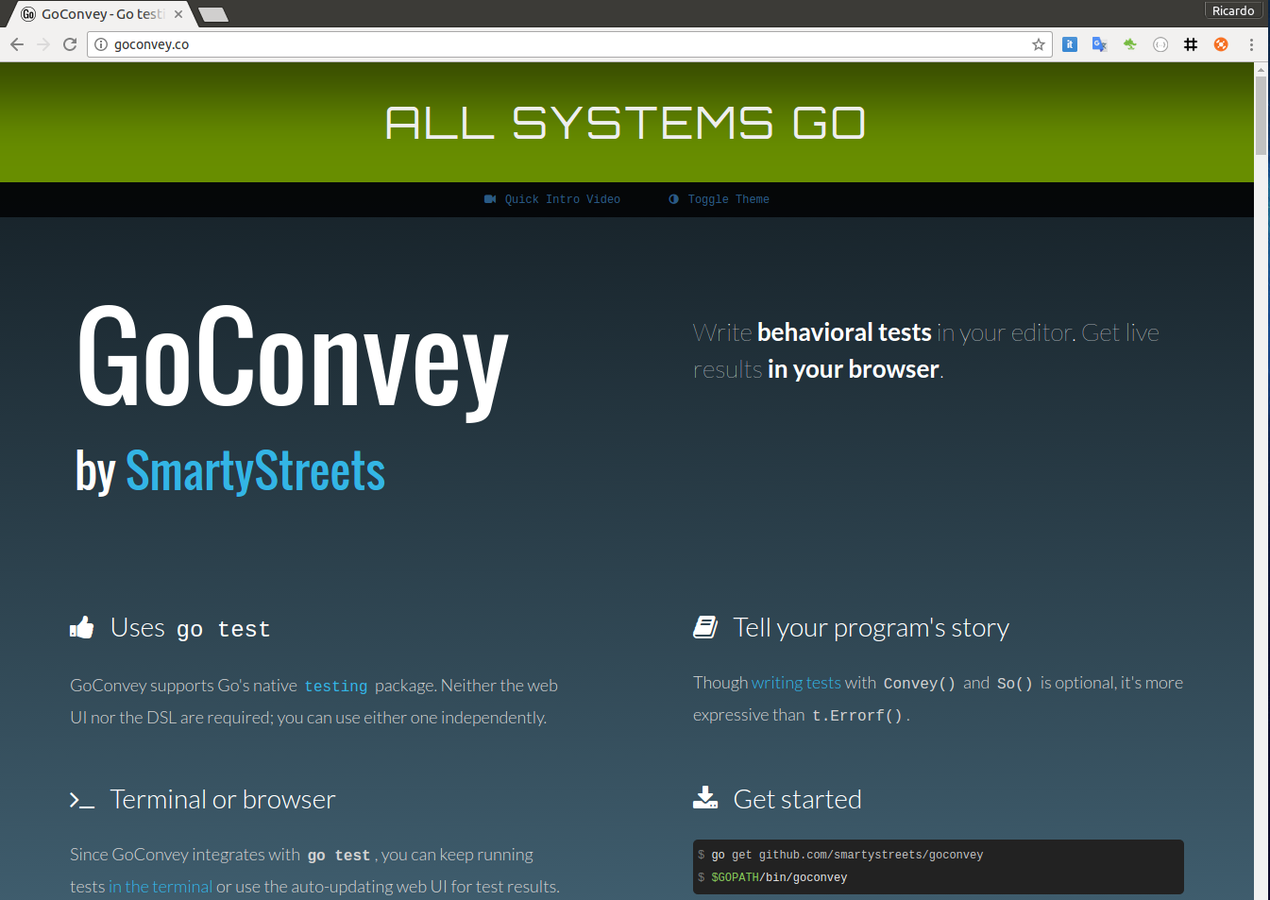Click 'behavioral tests' in the tagline

844,332
